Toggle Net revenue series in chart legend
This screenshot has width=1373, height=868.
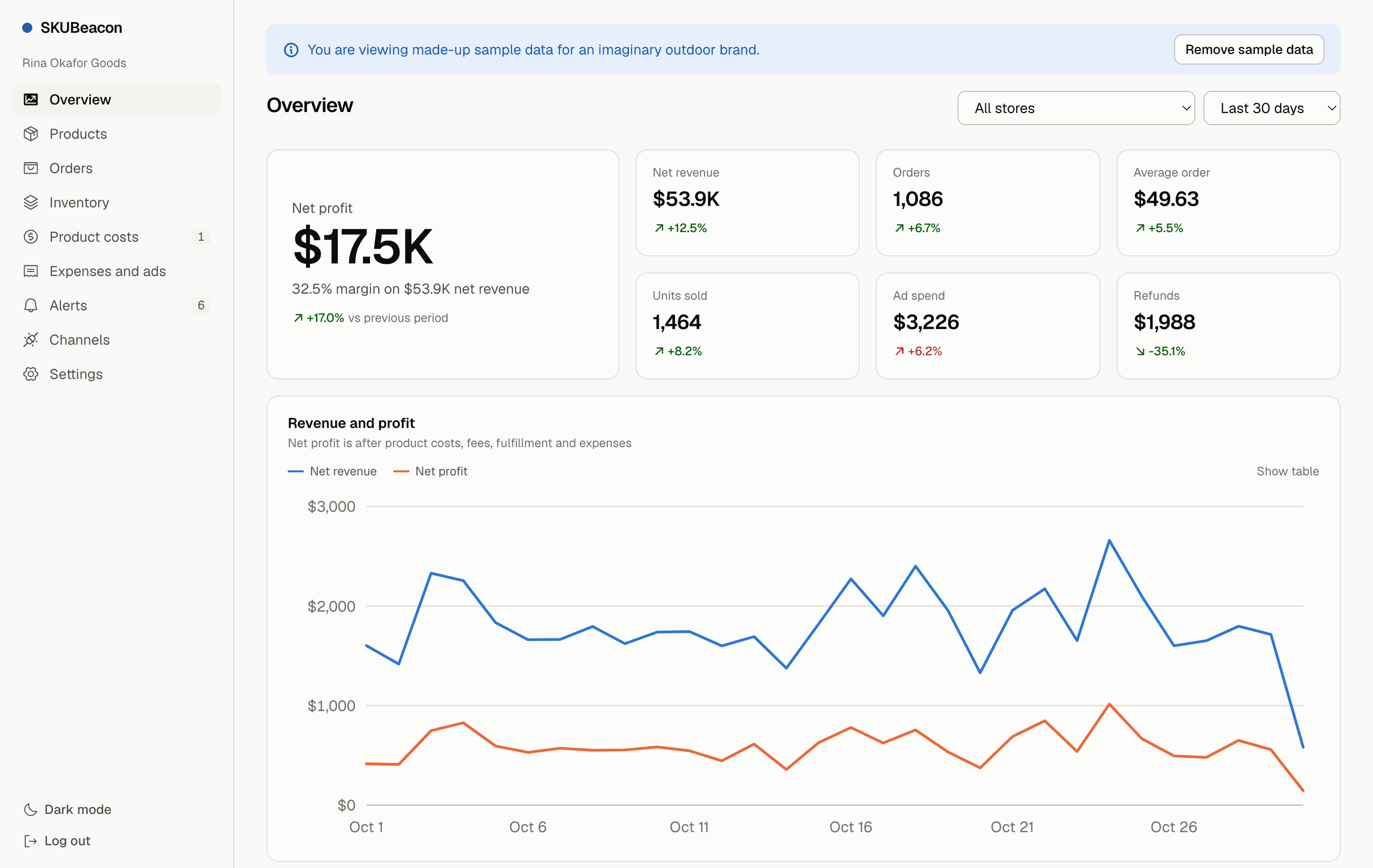coord(332,471)
